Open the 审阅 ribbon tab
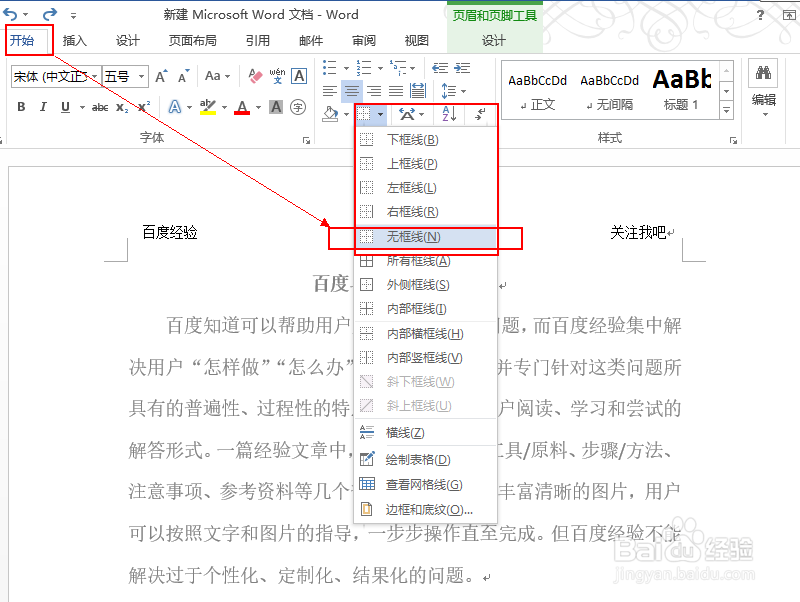The width and height of the screenshot is (800, 602). coord(364,40)
